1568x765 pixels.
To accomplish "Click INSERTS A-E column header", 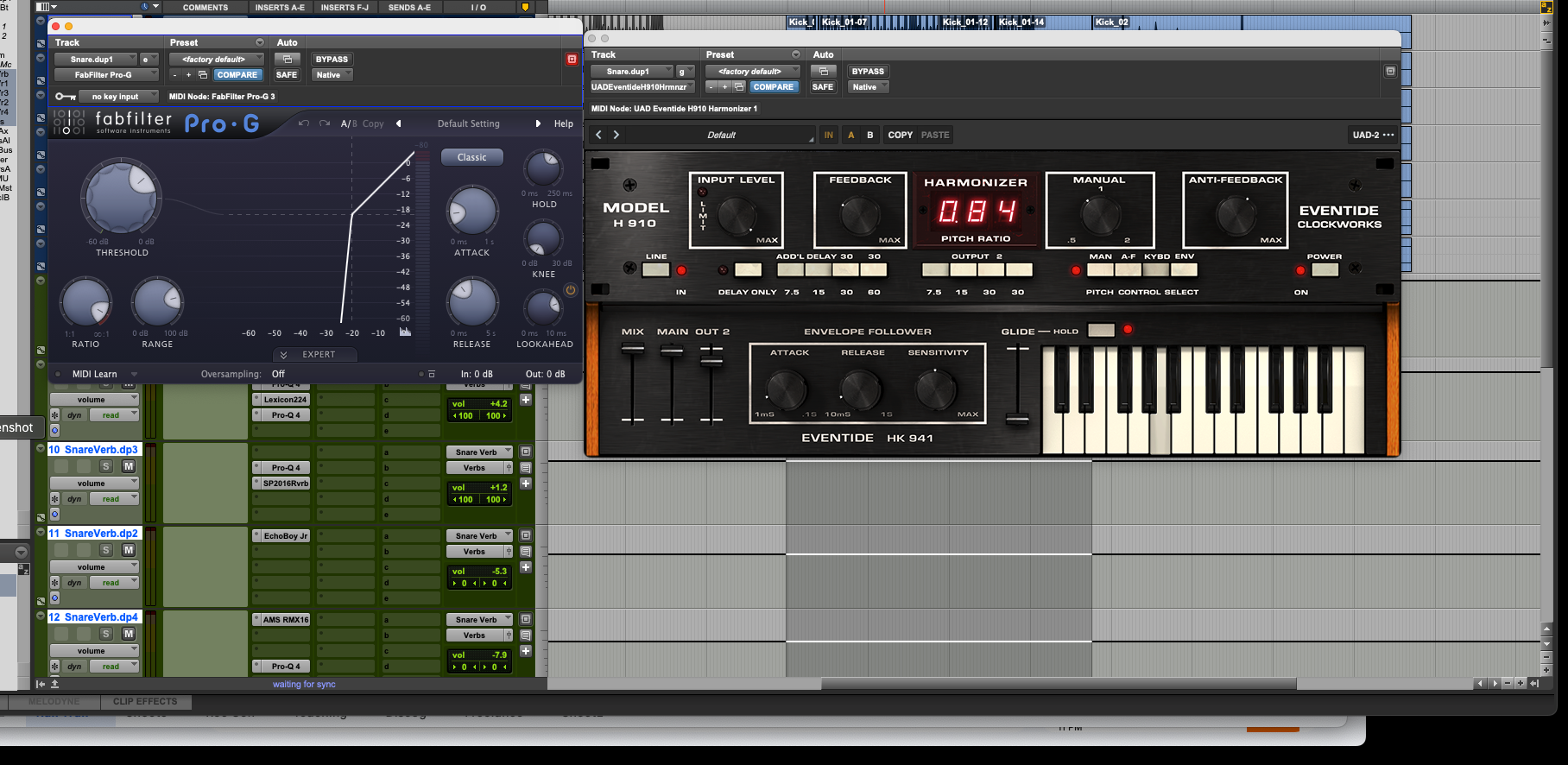I will pos(280,8).
